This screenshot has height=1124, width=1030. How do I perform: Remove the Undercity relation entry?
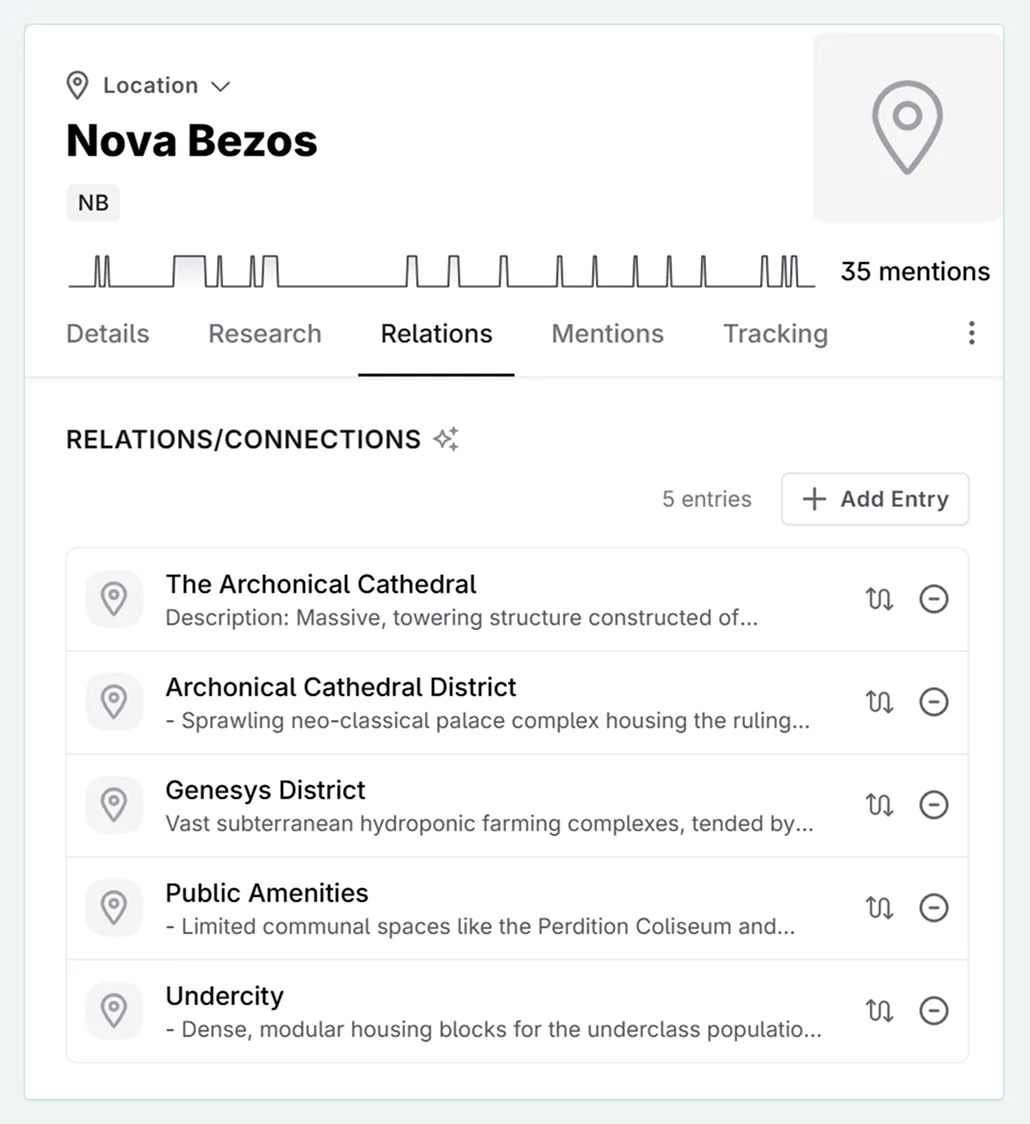933,1011
